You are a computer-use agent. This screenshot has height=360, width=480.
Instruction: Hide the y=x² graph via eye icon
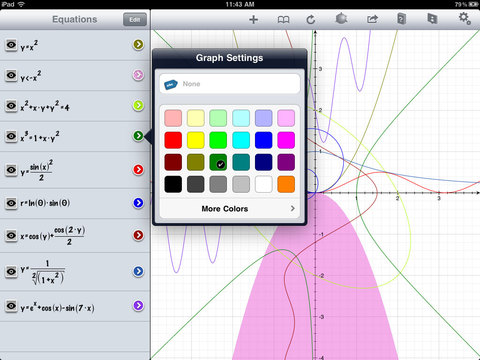point(11,45)
